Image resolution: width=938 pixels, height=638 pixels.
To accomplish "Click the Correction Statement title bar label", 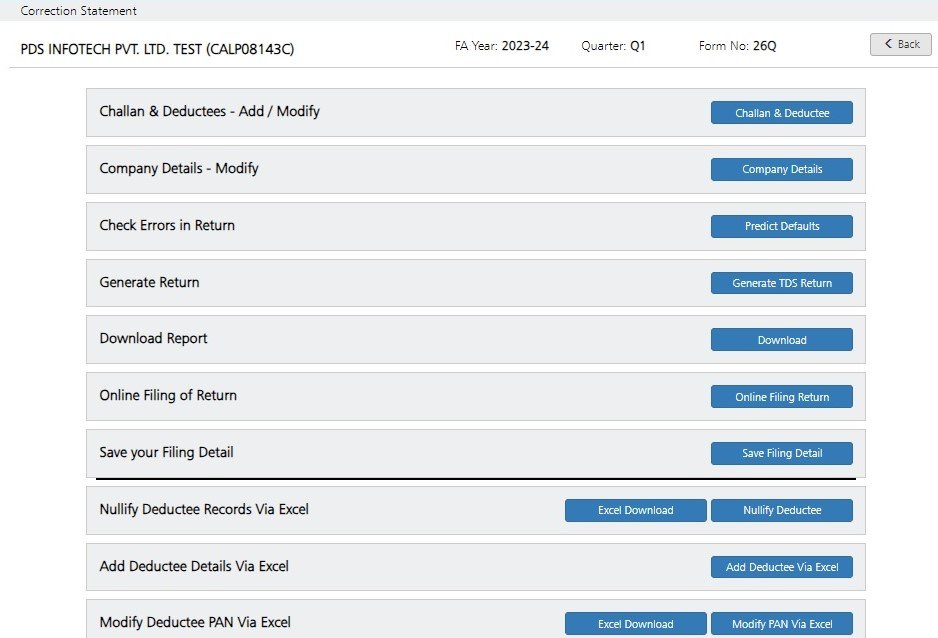I will (77, 11).
